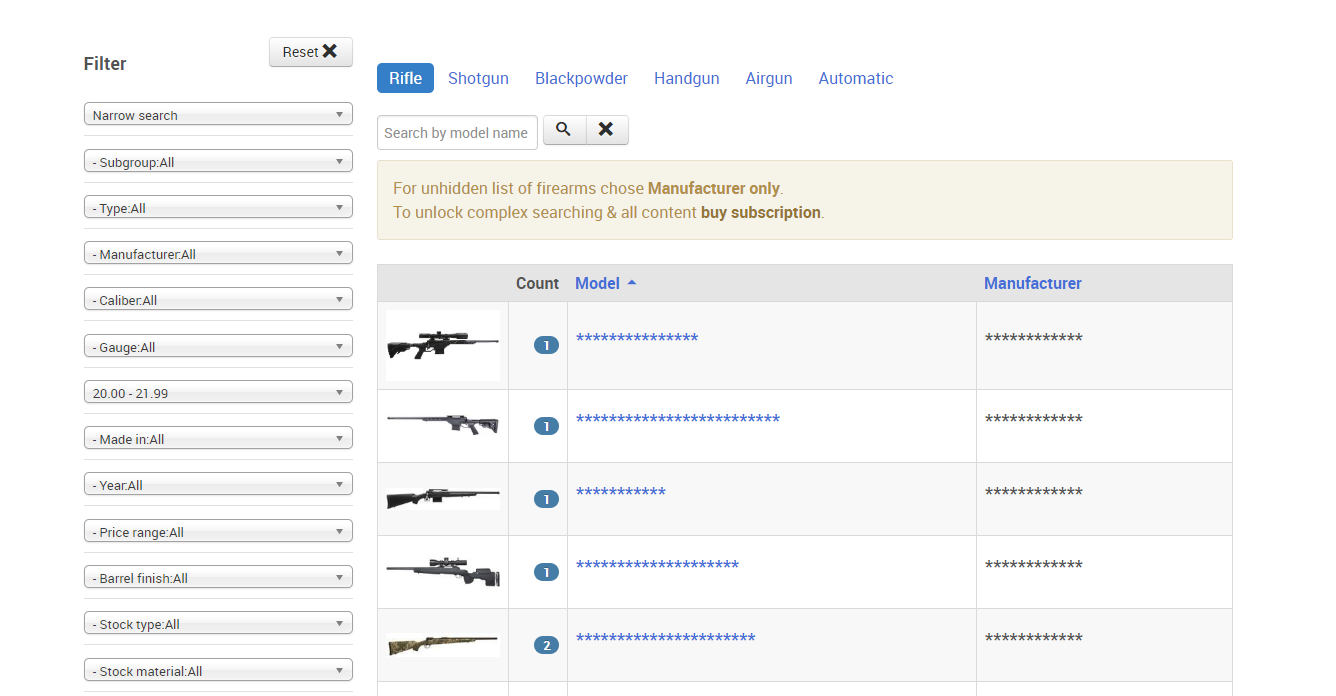The height and width of the screenshot is (696, 1336).
Task: Open the 20.00 - 21.99 range dropdown
Action: [x=218, y=392]
